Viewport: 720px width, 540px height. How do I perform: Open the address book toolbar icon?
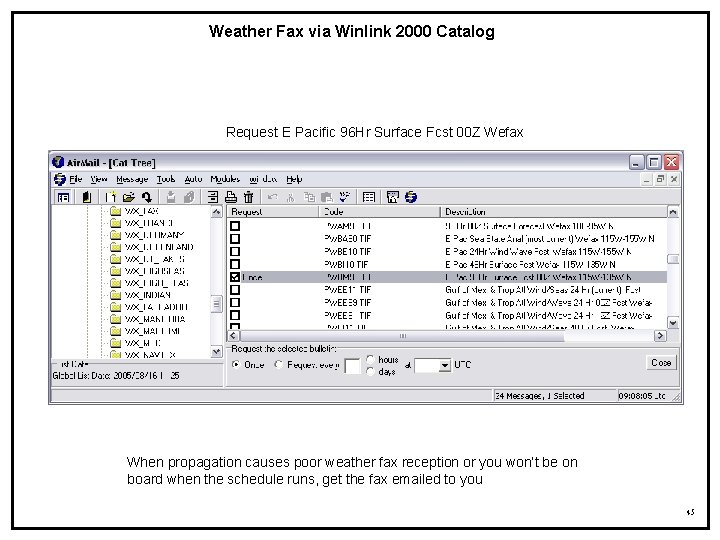click(x=86, y=197)
